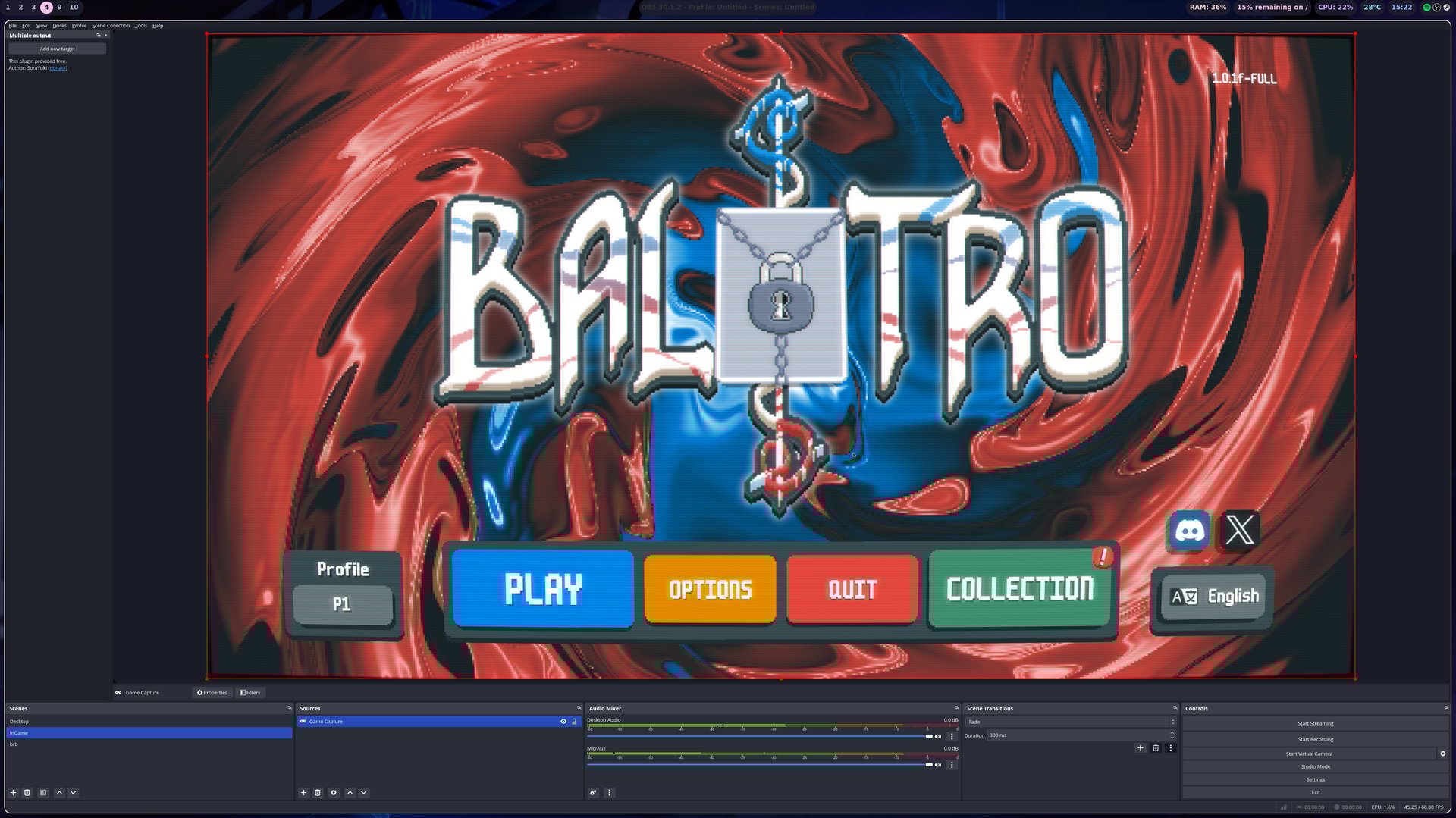Screen dimensions: 1456x818
Task: Adjust transition Duration spinner arrows
Action: coord(1172,735)
